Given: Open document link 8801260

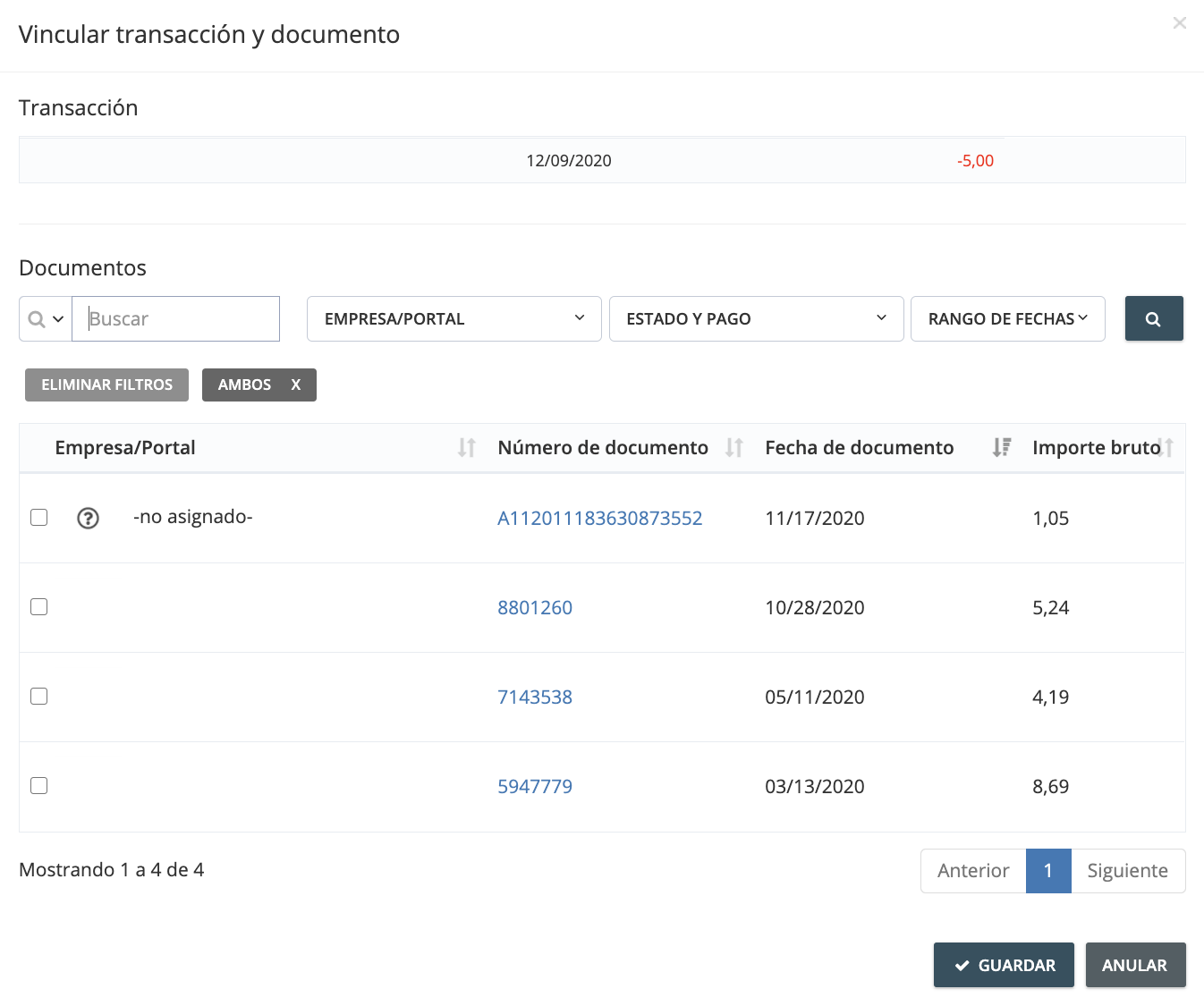Looking at the screenshot, I should tap(535, 608).
